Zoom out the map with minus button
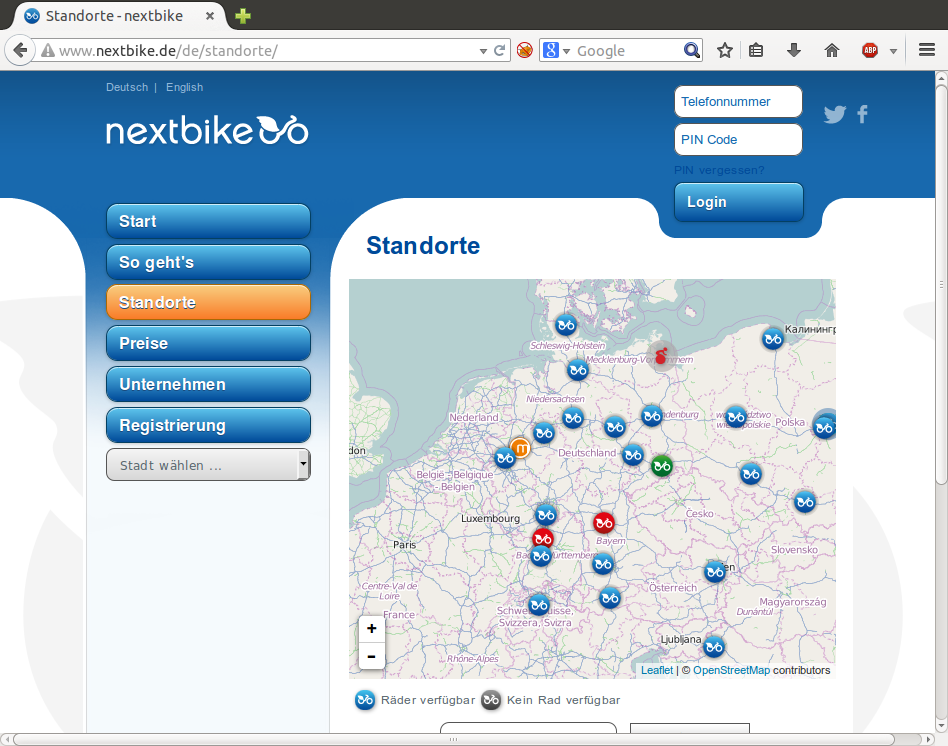The height and width of the screenshot is (746, 948). tap(372, 656)
